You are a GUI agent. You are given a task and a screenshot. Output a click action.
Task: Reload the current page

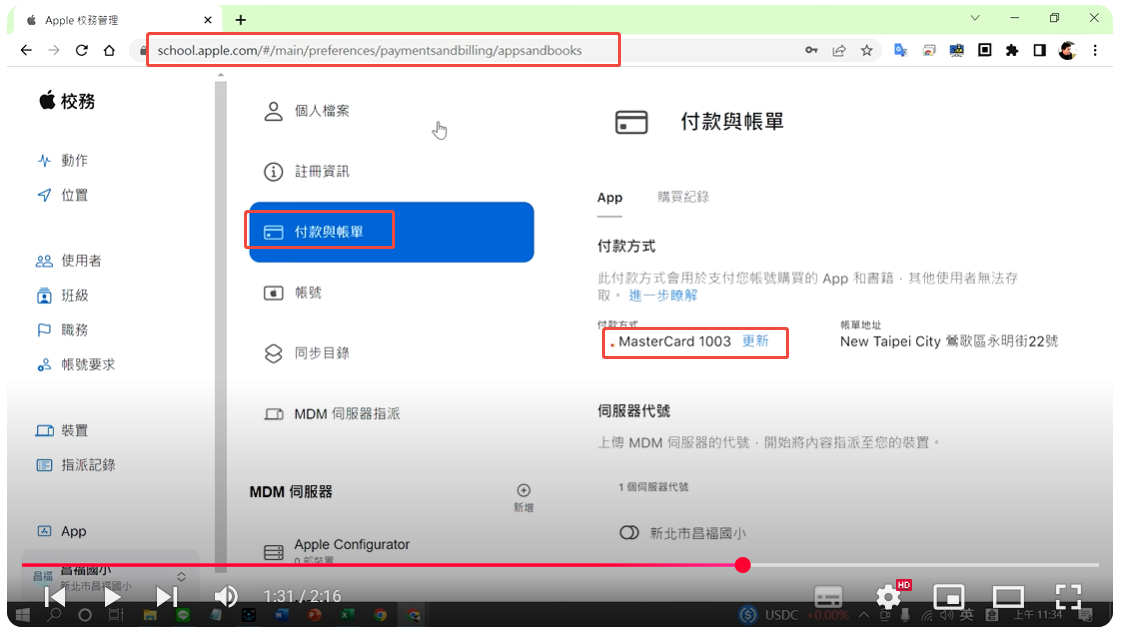(82, 50)
